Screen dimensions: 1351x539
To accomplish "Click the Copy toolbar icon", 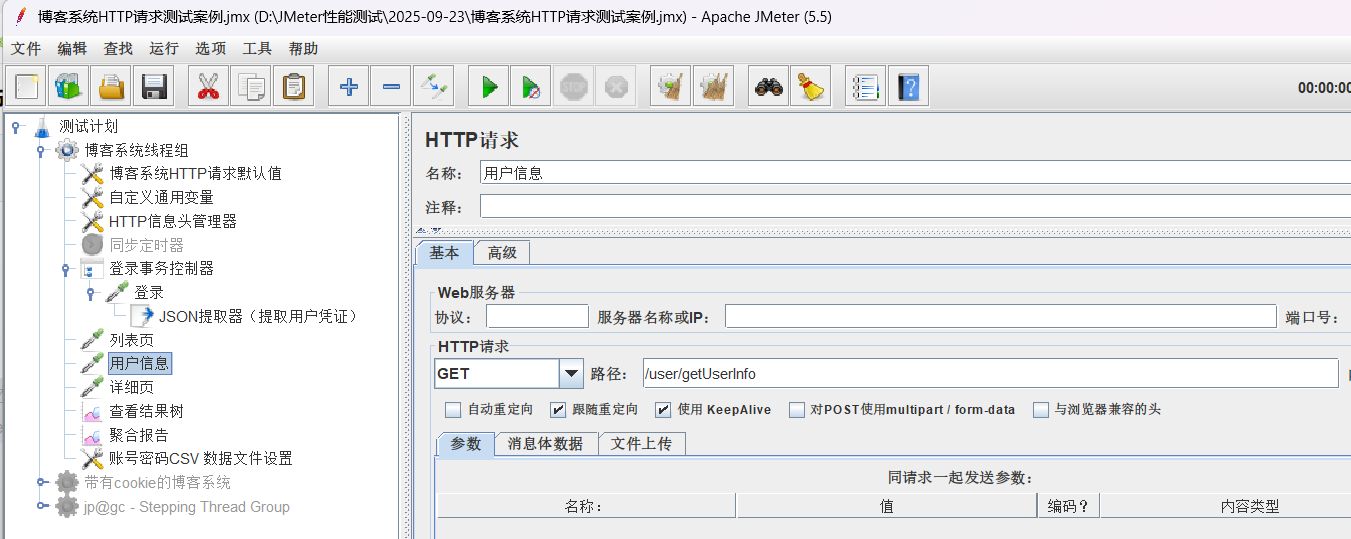I will (x=250, y=87).
